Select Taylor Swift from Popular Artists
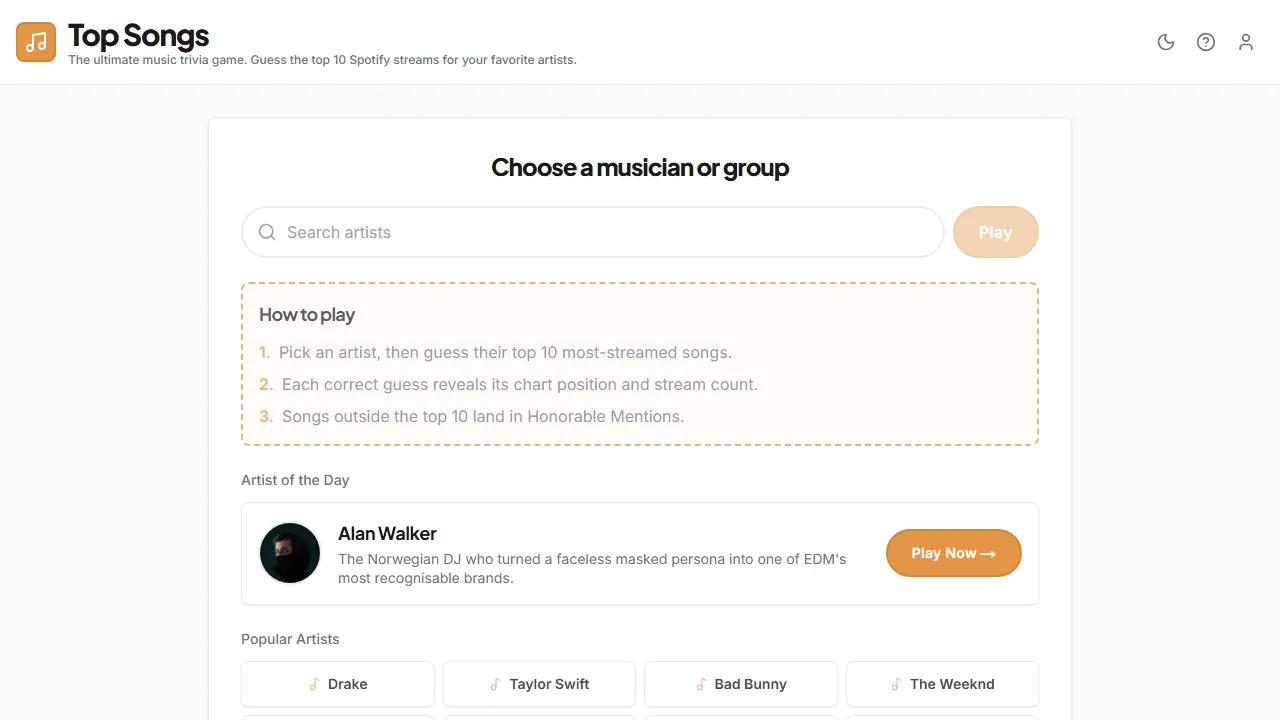This screenshot has height=720, width=1280. click(539, 684)
